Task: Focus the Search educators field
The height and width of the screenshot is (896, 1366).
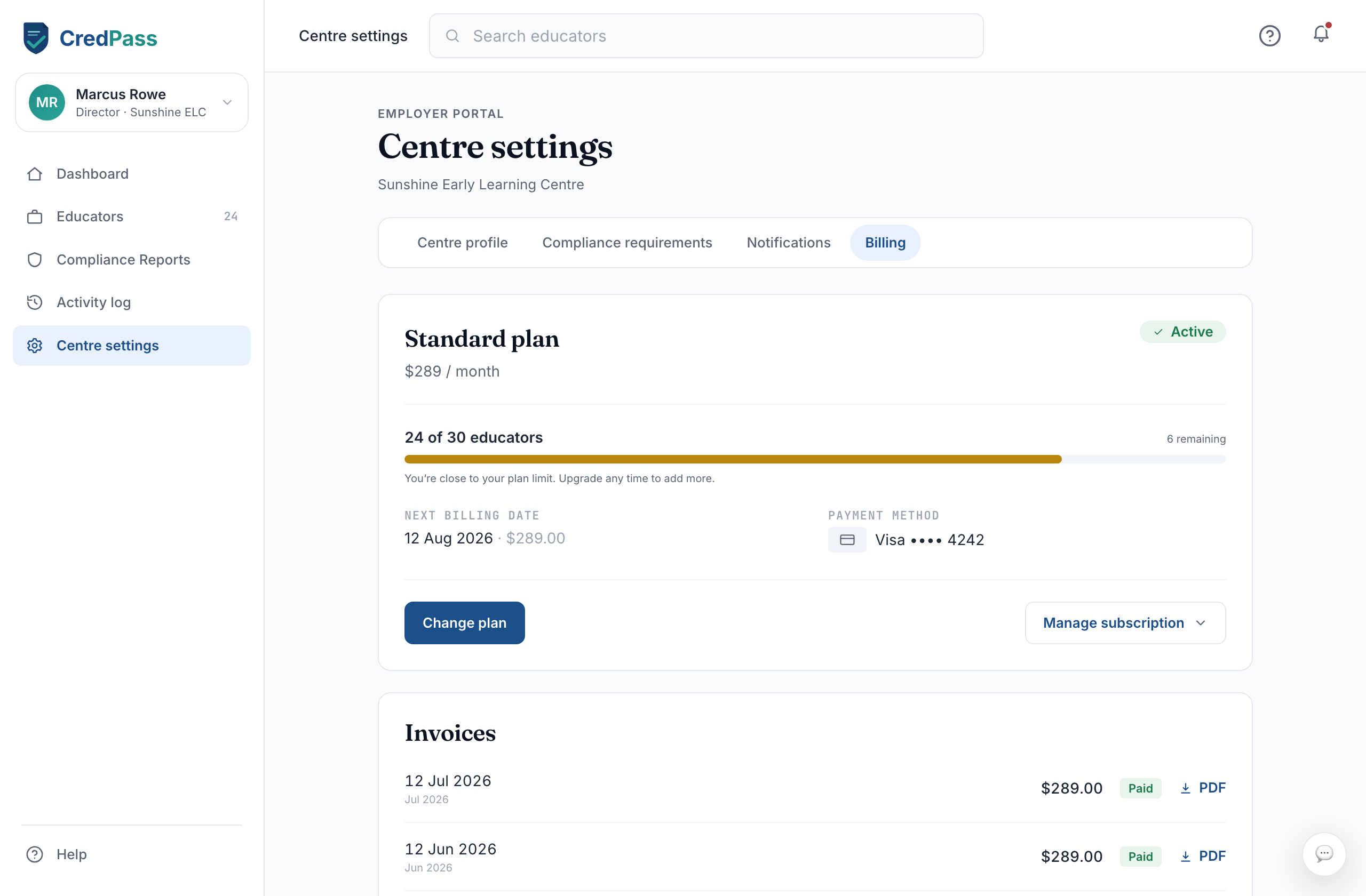Action: click(706, 36)
